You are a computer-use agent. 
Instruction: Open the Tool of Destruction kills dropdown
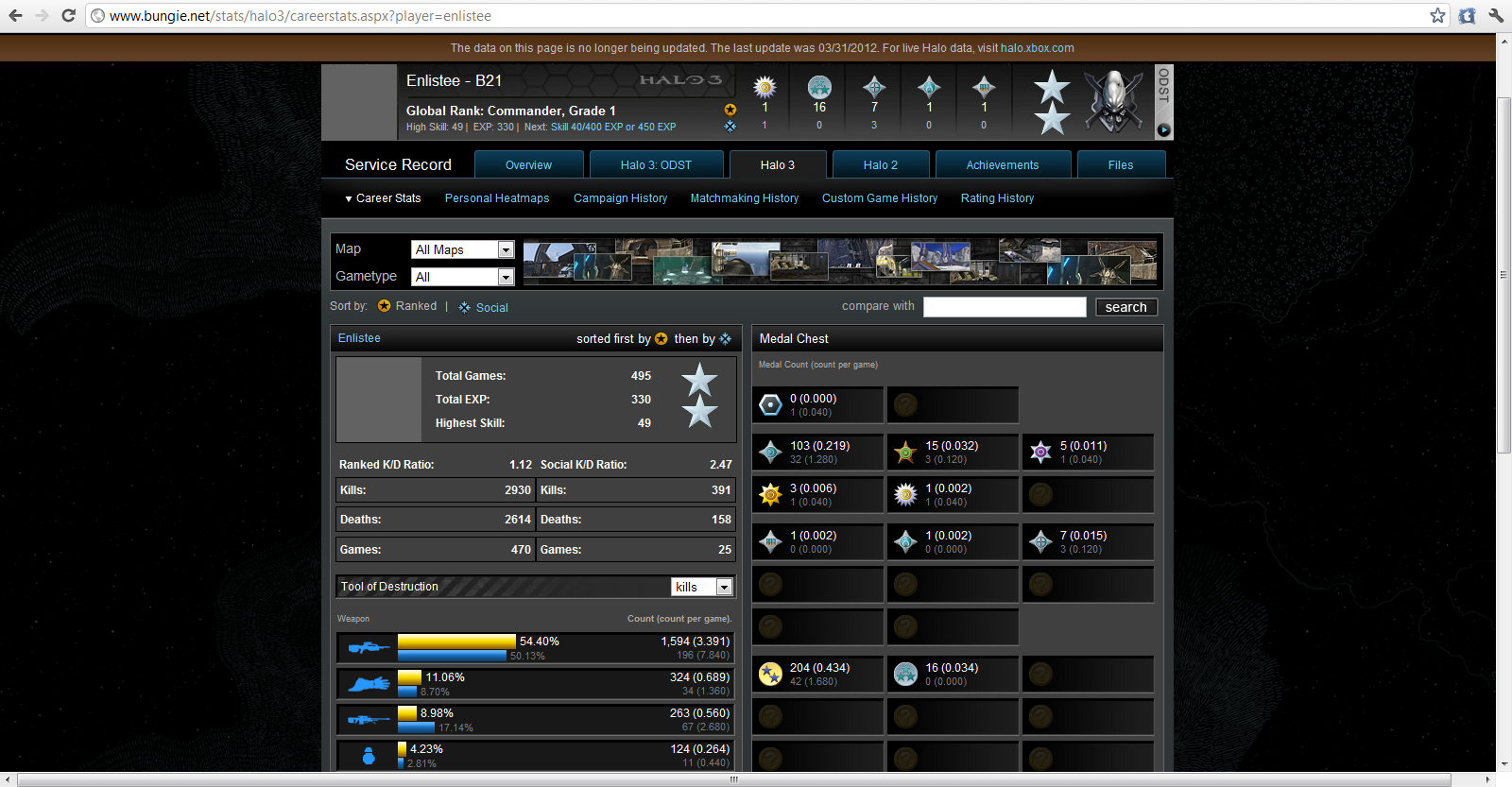tap(702, 587)
